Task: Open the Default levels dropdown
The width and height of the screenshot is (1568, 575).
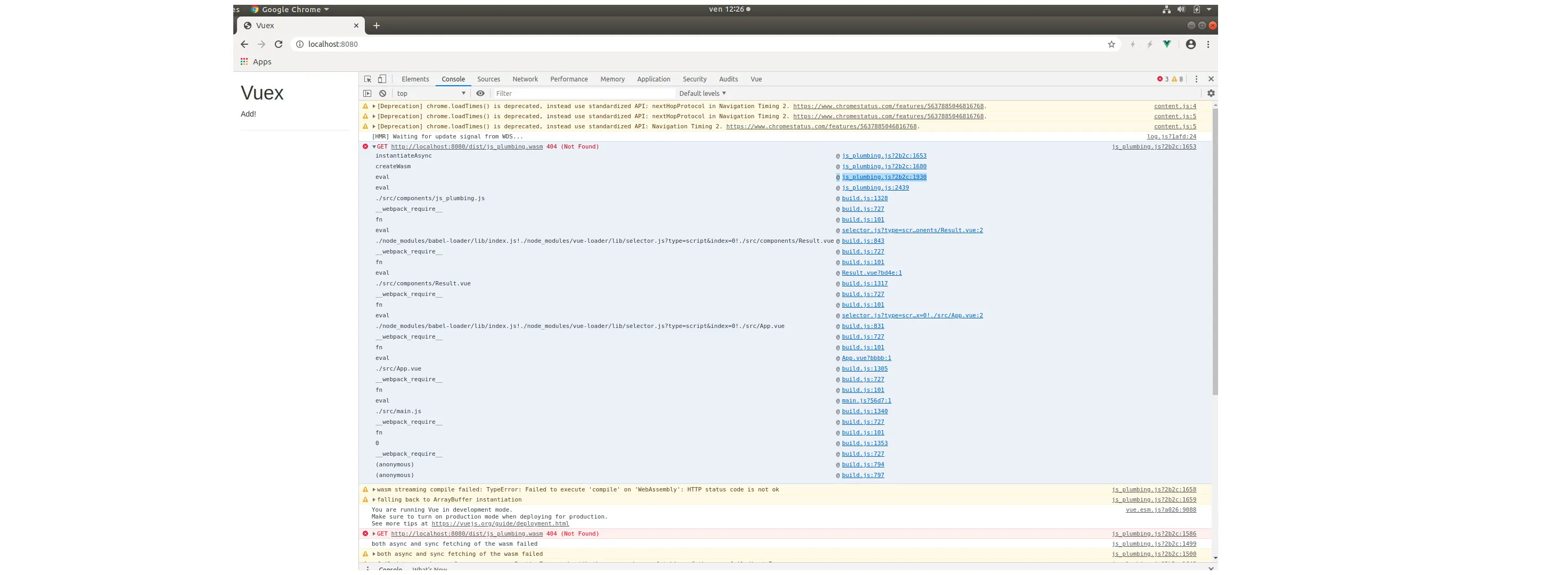Action: [703, 94]
